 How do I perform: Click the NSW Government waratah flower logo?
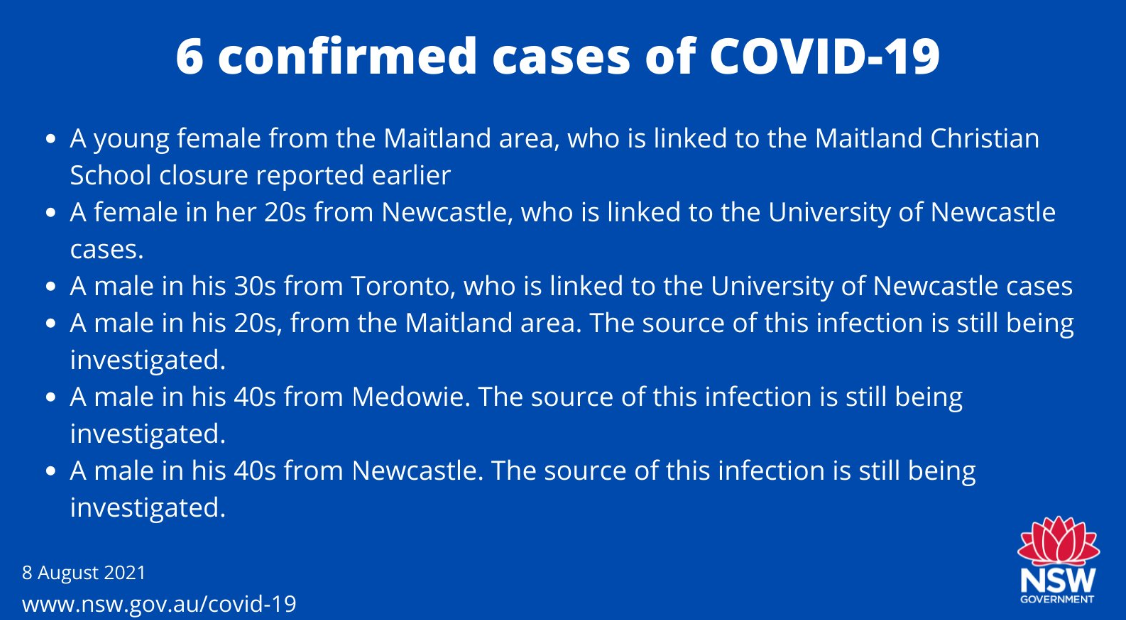click(x=1057, y=541)
